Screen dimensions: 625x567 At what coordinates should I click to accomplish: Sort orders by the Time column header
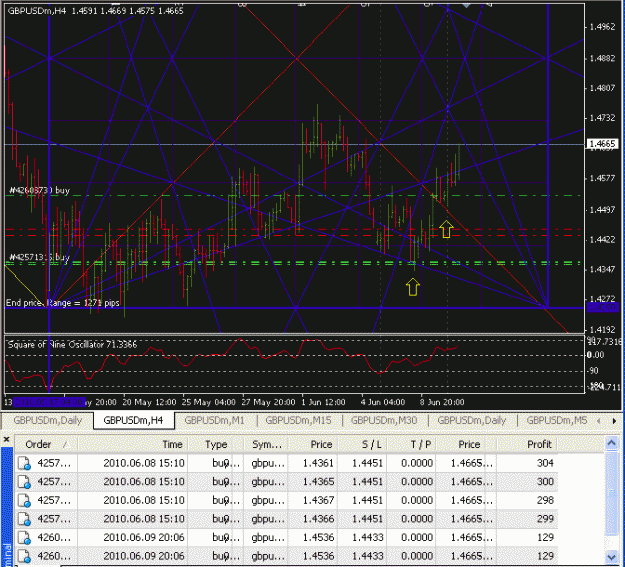pyautogui.click(x=133, y=444)
